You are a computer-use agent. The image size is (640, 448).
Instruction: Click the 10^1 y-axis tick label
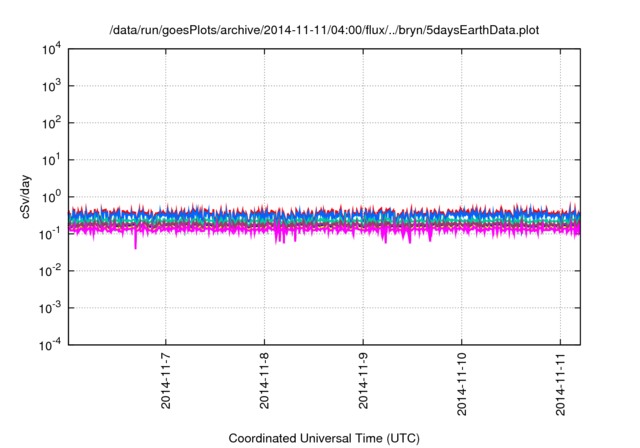51,160
